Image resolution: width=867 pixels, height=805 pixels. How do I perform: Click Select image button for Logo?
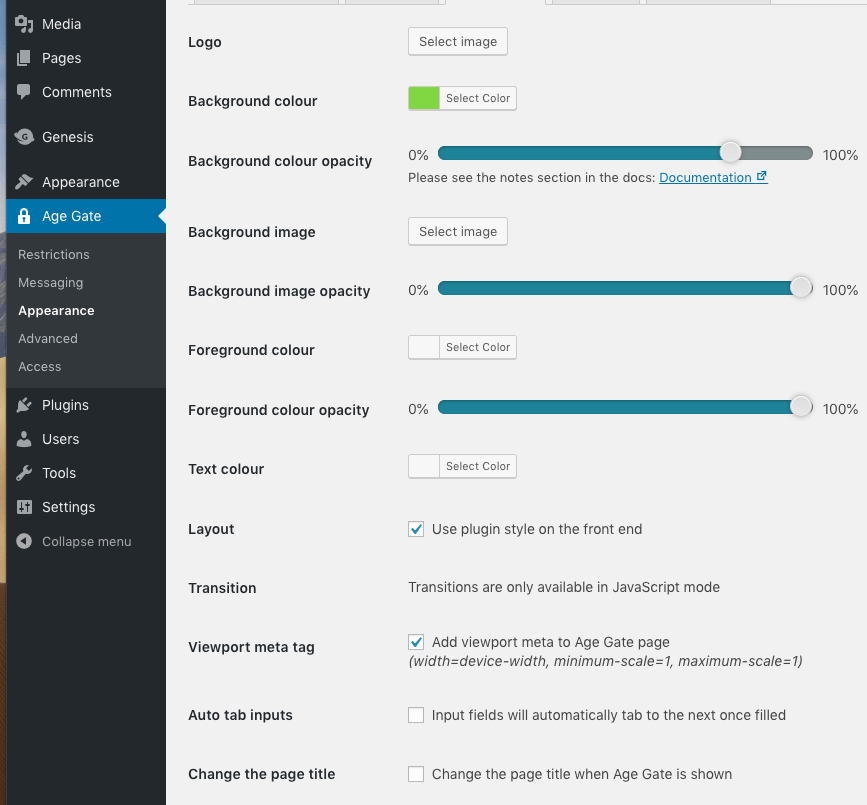tap(458, 42)
